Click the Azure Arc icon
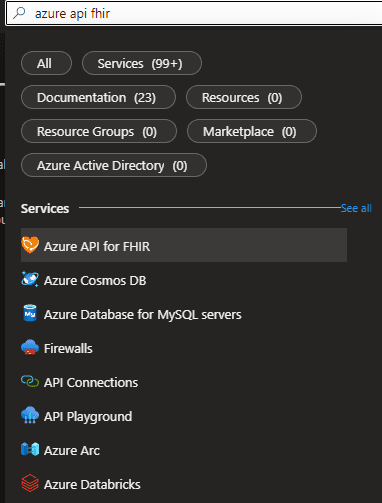This screenshot has height=503, width=382. point(30,449)
